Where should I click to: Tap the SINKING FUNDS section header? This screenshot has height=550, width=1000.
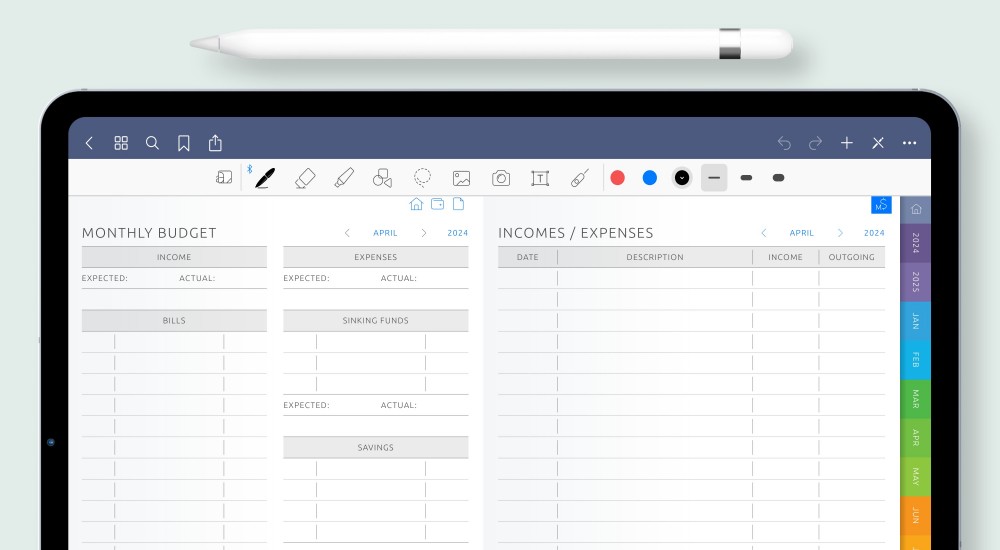[x=376, y=320]
